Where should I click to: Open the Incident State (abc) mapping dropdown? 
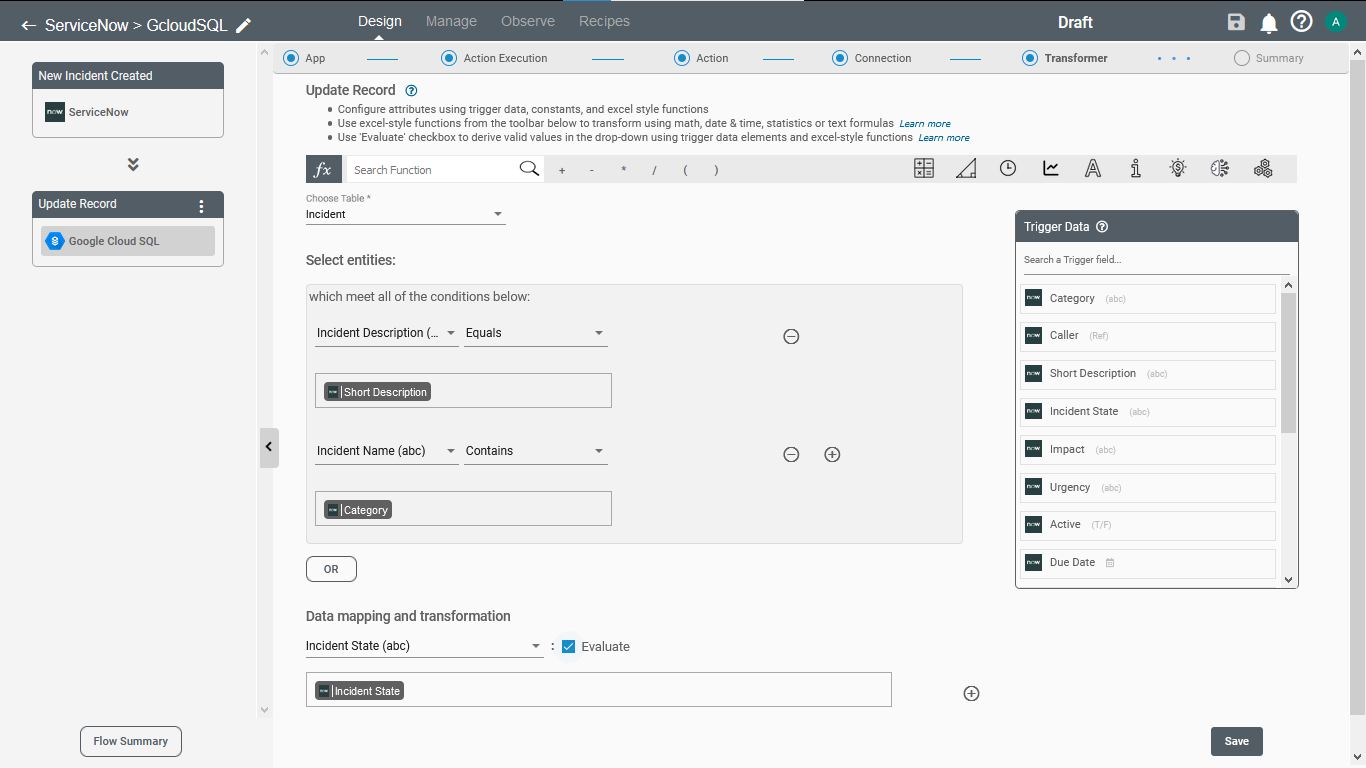(424, 646)
